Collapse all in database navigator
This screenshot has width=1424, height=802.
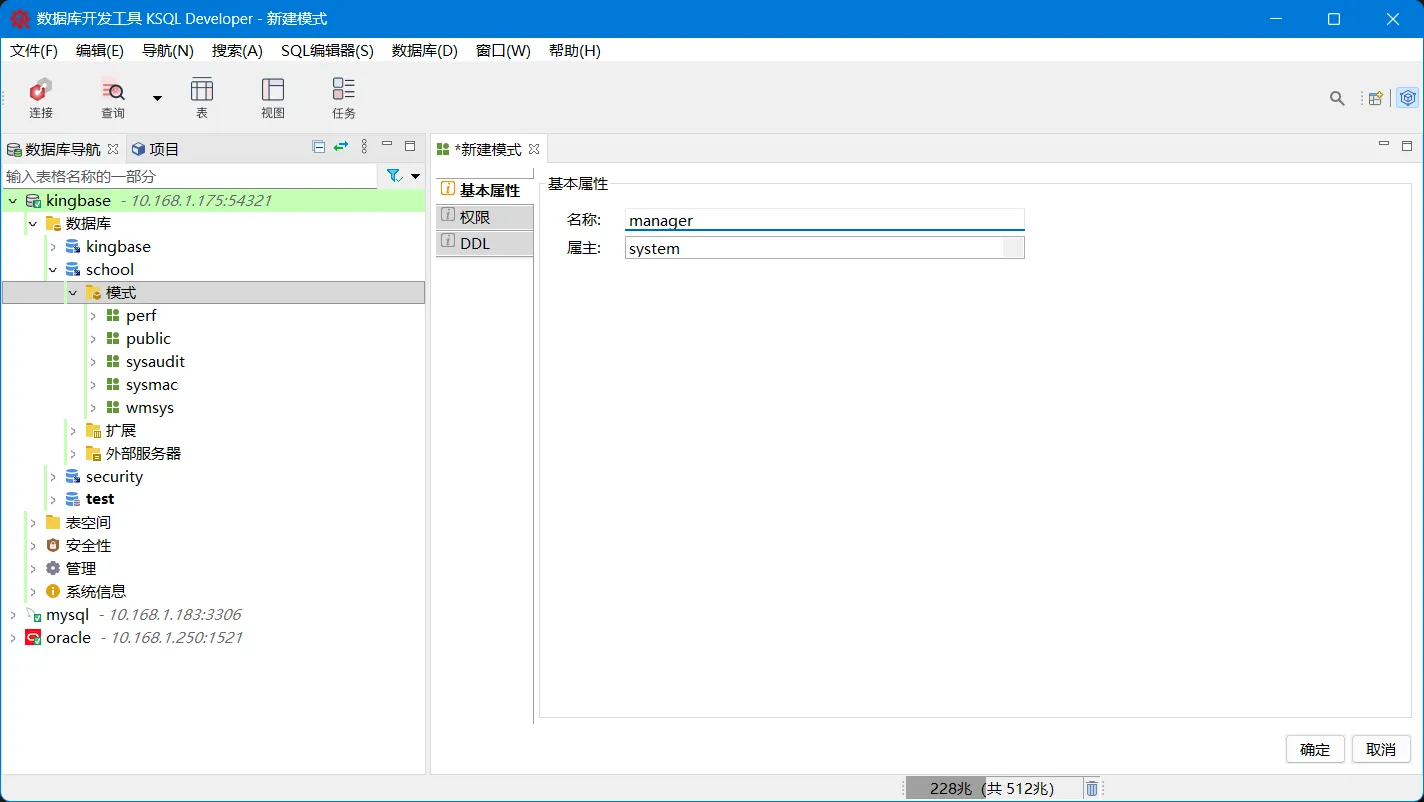pyautogui.click(x=316, y=147)
